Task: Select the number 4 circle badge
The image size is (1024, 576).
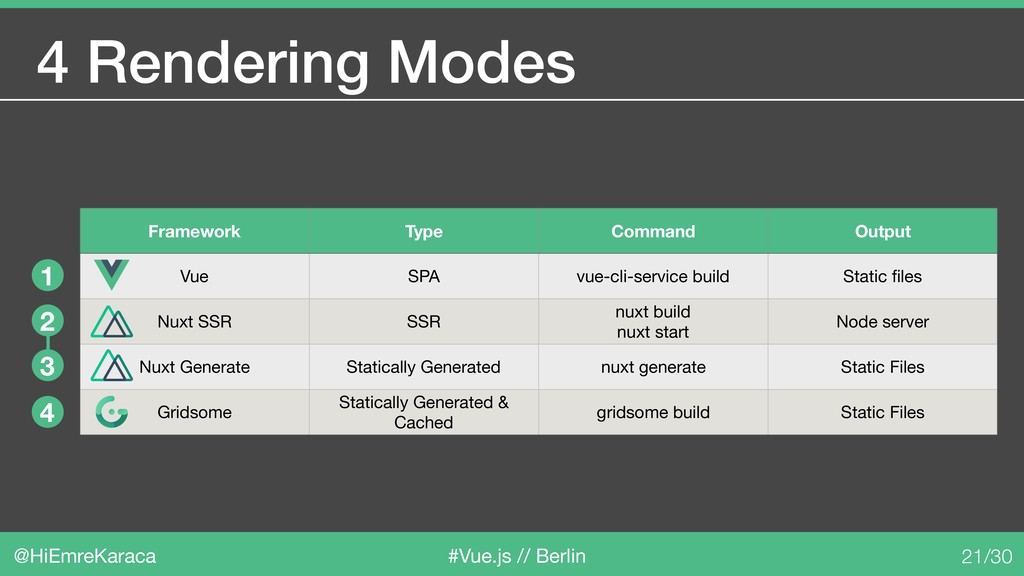Action: [x=48, y=413]
